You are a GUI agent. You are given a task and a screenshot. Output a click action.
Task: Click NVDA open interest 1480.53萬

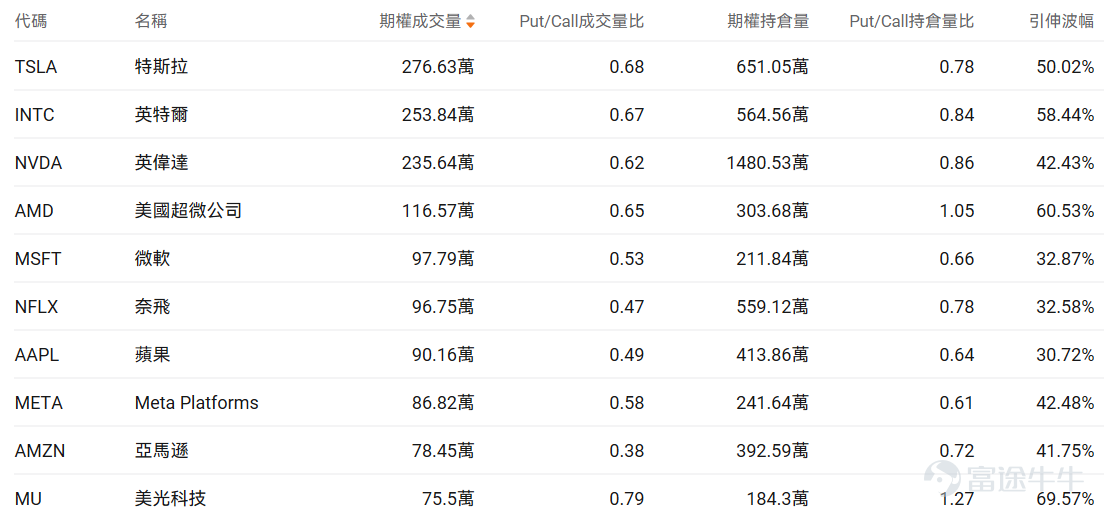click(768, 163)
